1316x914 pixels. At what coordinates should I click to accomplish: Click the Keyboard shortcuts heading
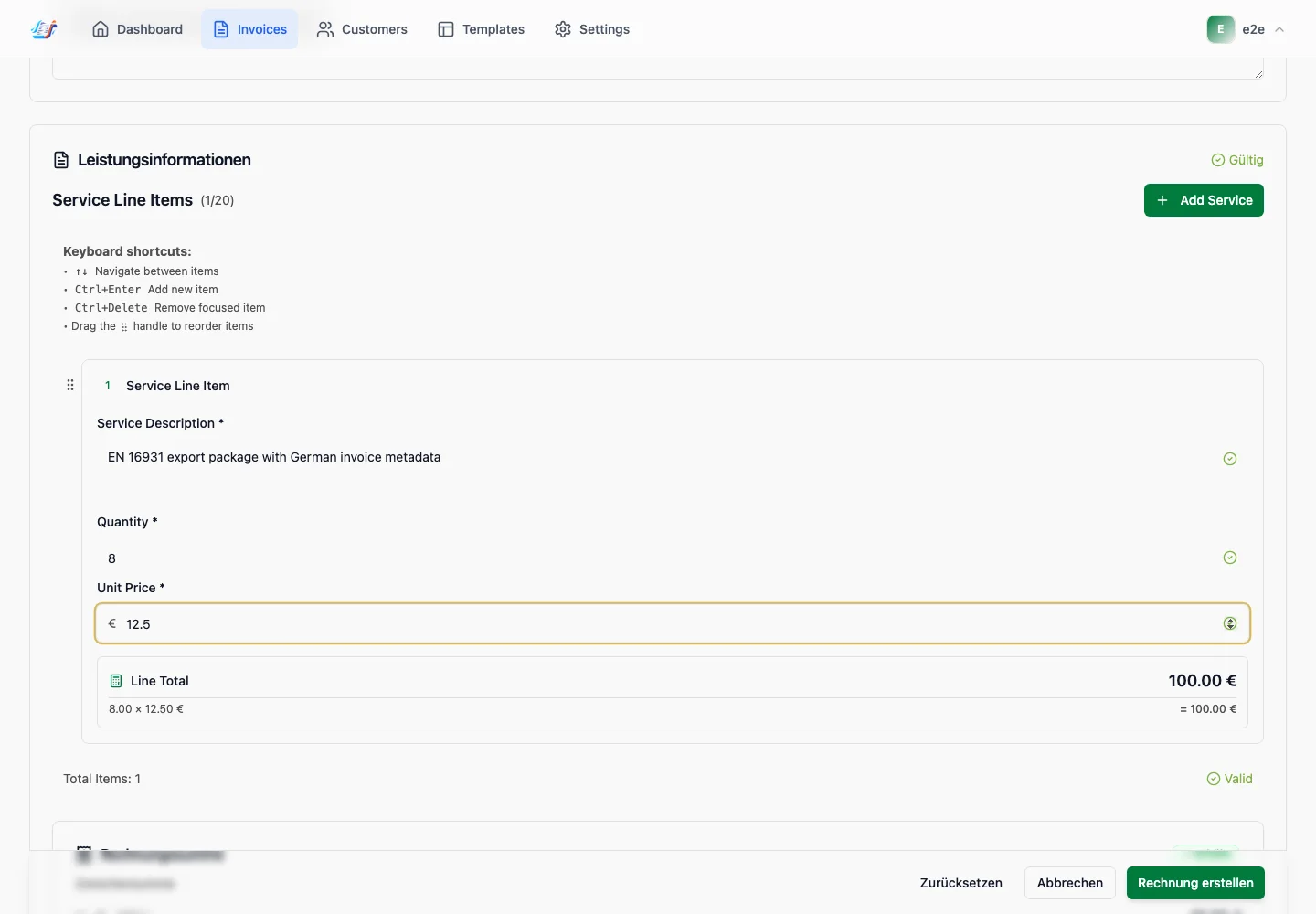(x=127, y=251)
